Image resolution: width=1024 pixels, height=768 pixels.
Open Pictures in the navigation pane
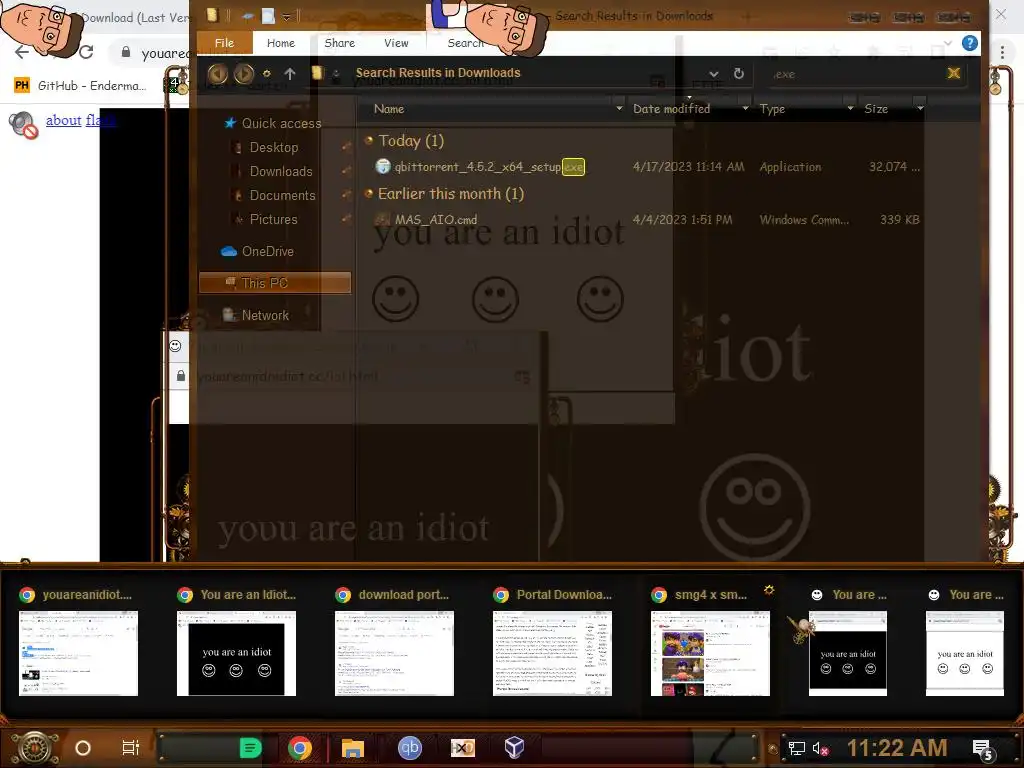click(x=265, y=219)
